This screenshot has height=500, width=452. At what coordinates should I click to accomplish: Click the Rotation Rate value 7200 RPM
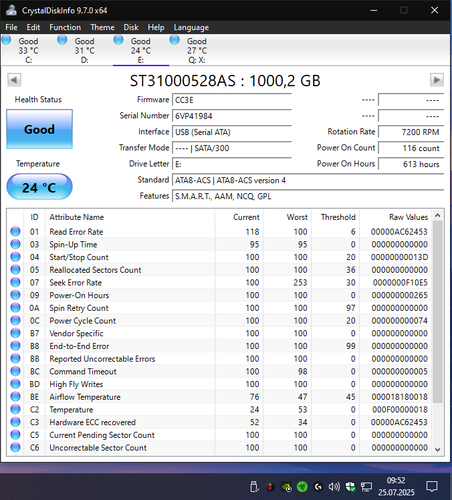(411, 132)
